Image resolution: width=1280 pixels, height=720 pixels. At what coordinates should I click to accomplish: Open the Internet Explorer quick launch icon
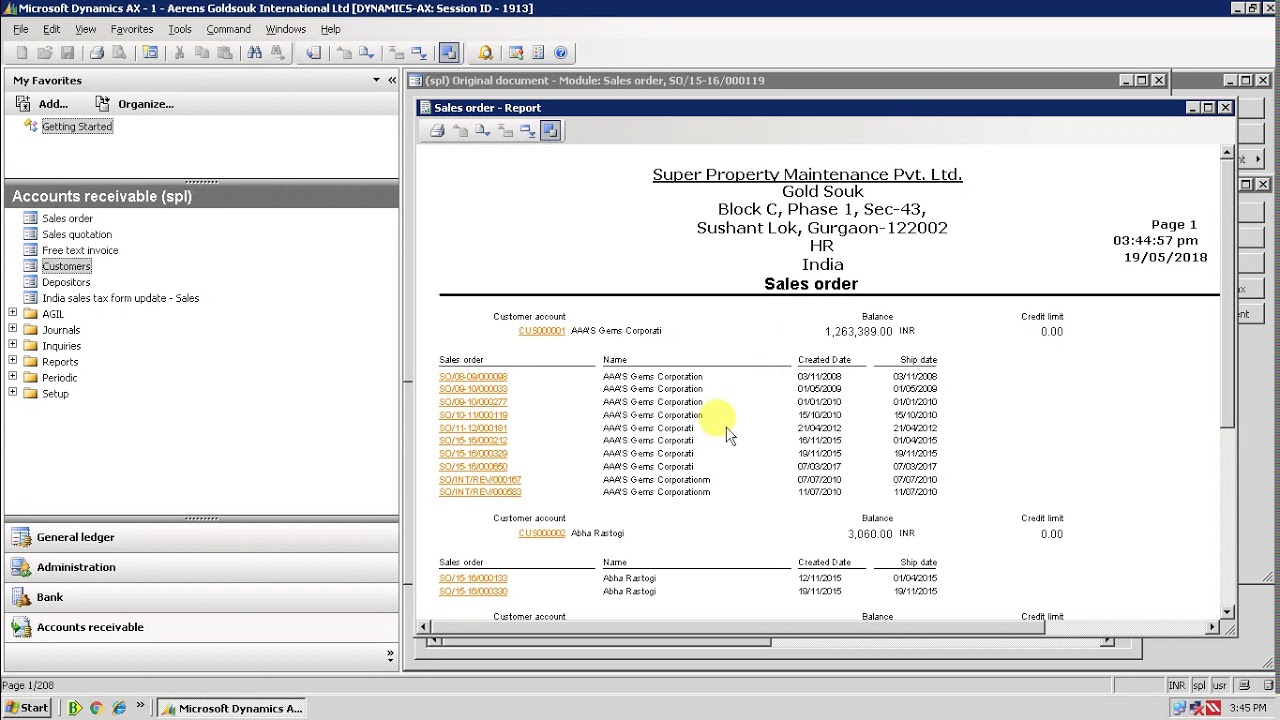[x=119, y=708]
